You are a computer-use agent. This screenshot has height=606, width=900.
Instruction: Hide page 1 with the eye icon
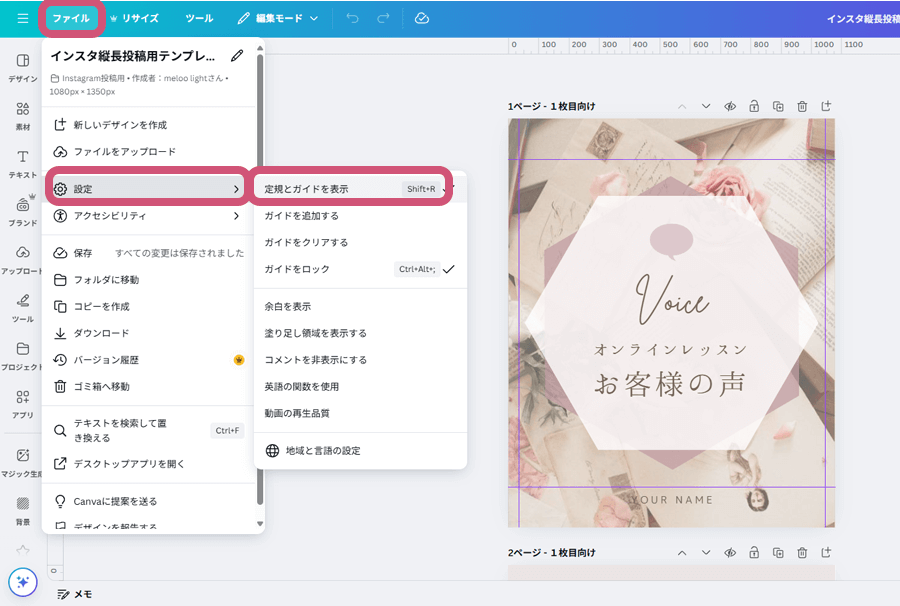pos(730,105)
